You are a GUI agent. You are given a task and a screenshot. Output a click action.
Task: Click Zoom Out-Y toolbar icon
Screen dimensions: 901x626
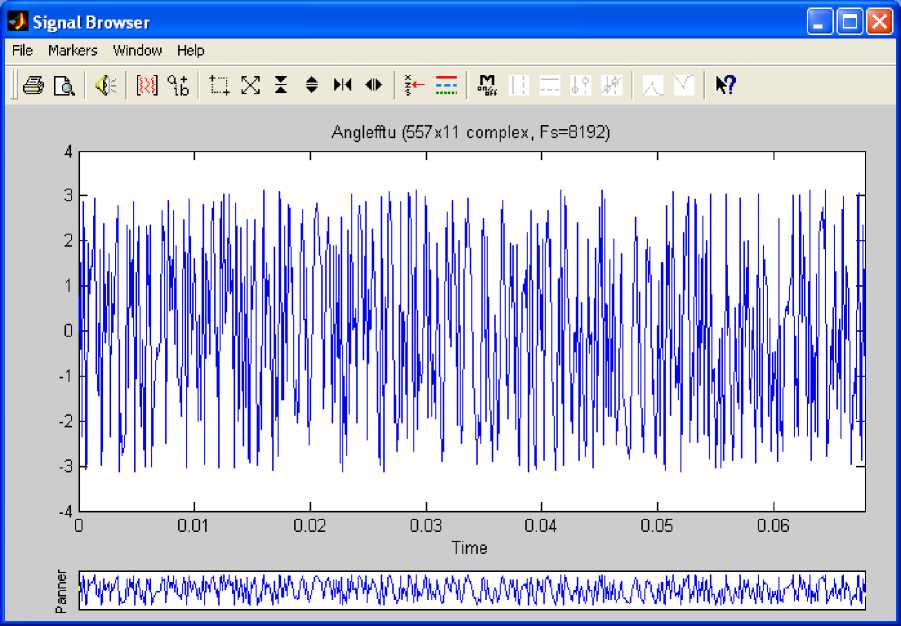(311, 86)
